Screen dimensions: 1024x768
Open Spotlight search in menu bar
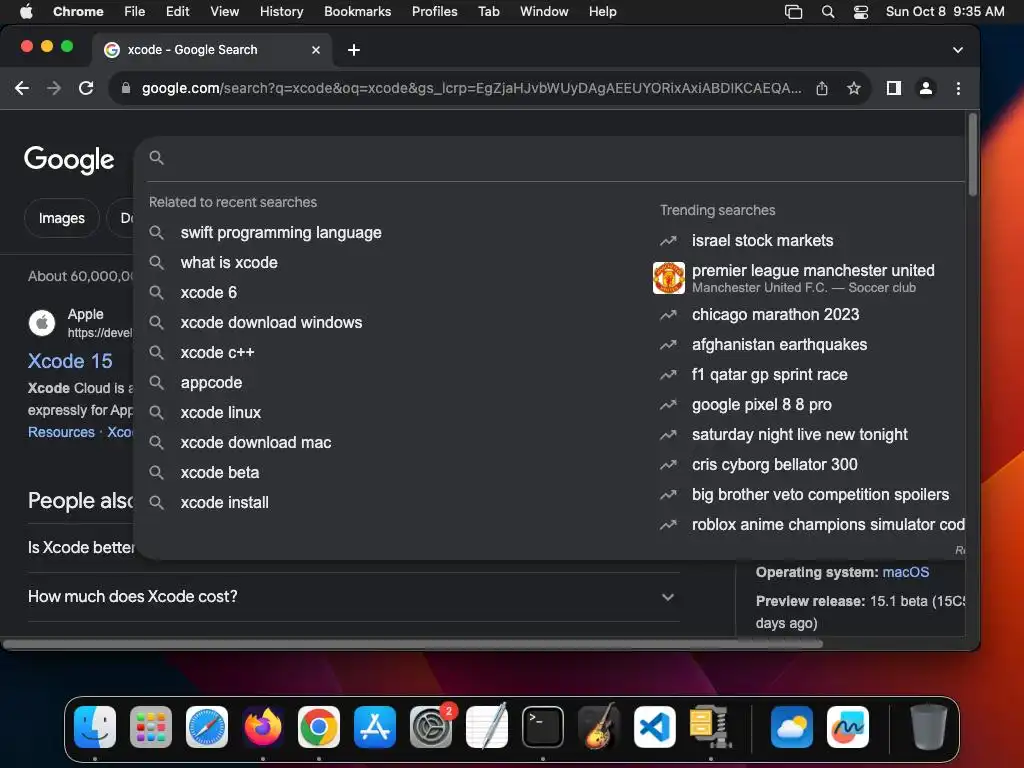click(827, 12)
